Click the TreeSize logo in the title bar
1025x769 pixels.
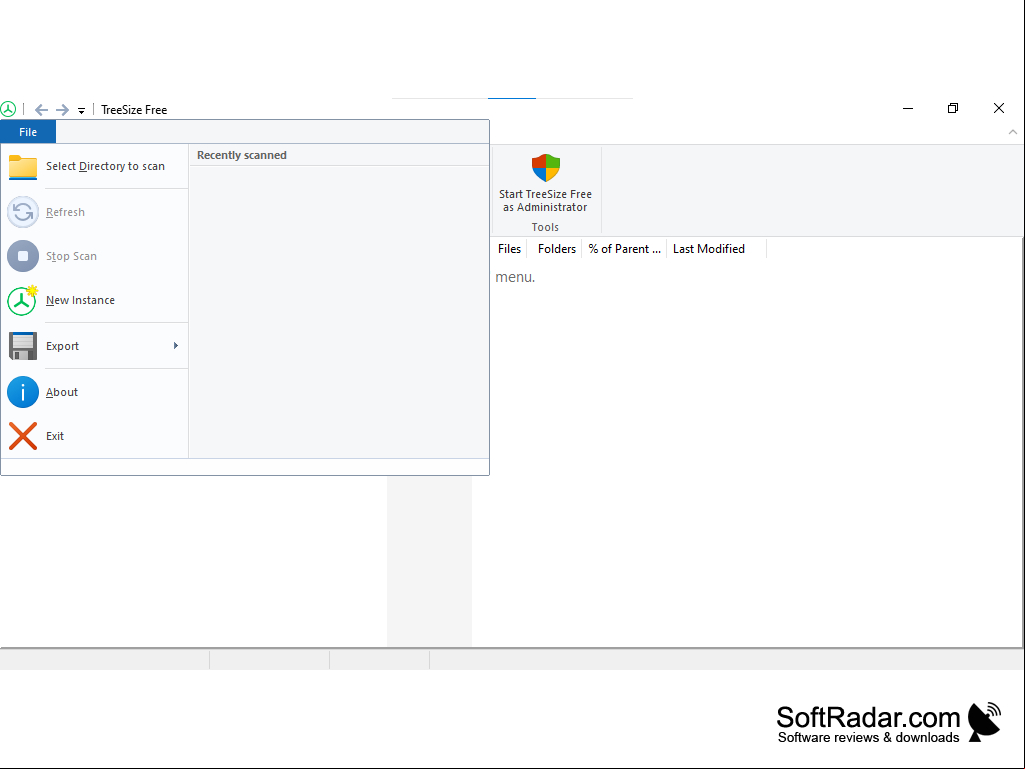point(8,109)
